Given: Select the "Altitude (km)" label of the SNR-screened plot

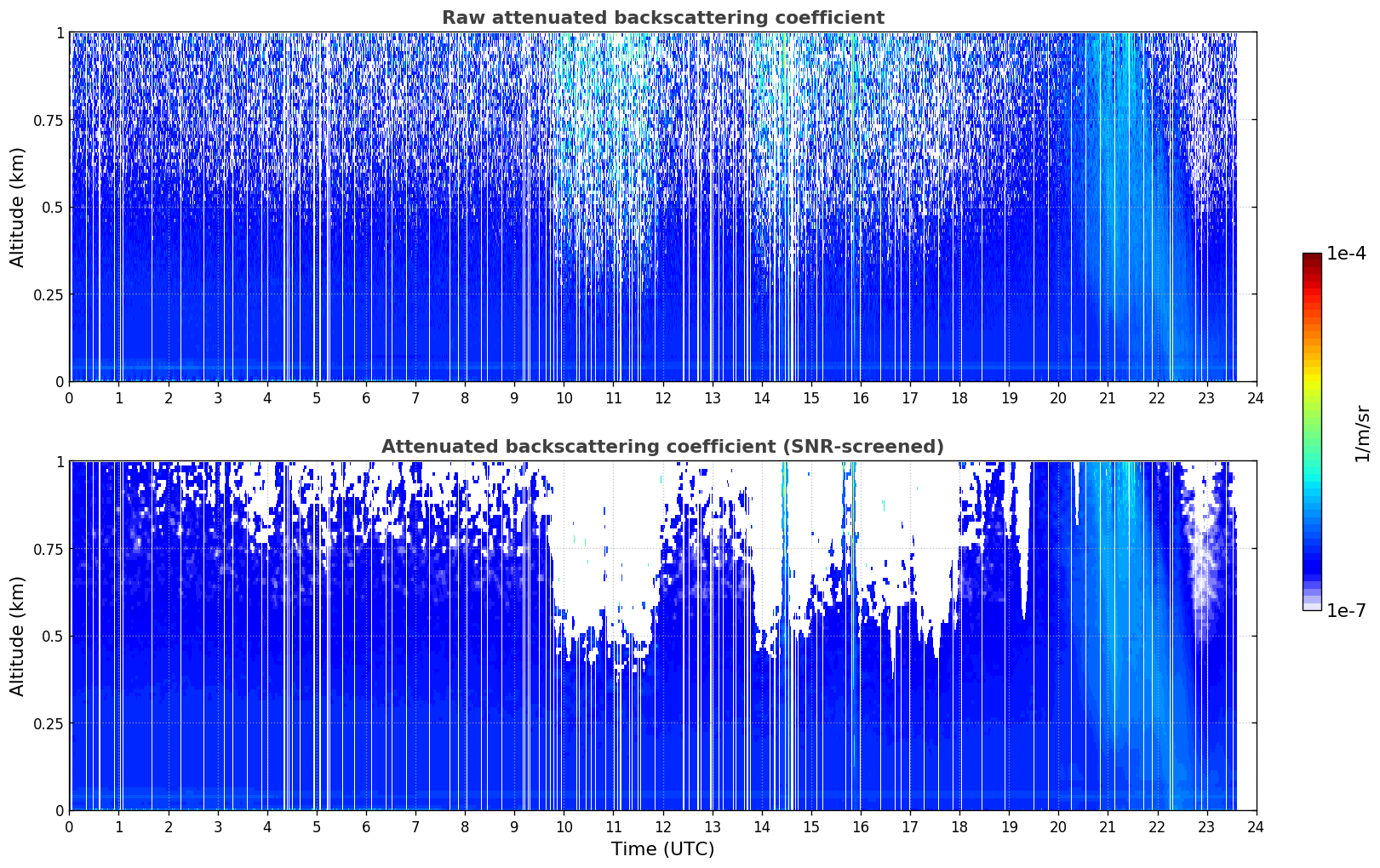Looking at the screenshot, I should coord(18,636).
